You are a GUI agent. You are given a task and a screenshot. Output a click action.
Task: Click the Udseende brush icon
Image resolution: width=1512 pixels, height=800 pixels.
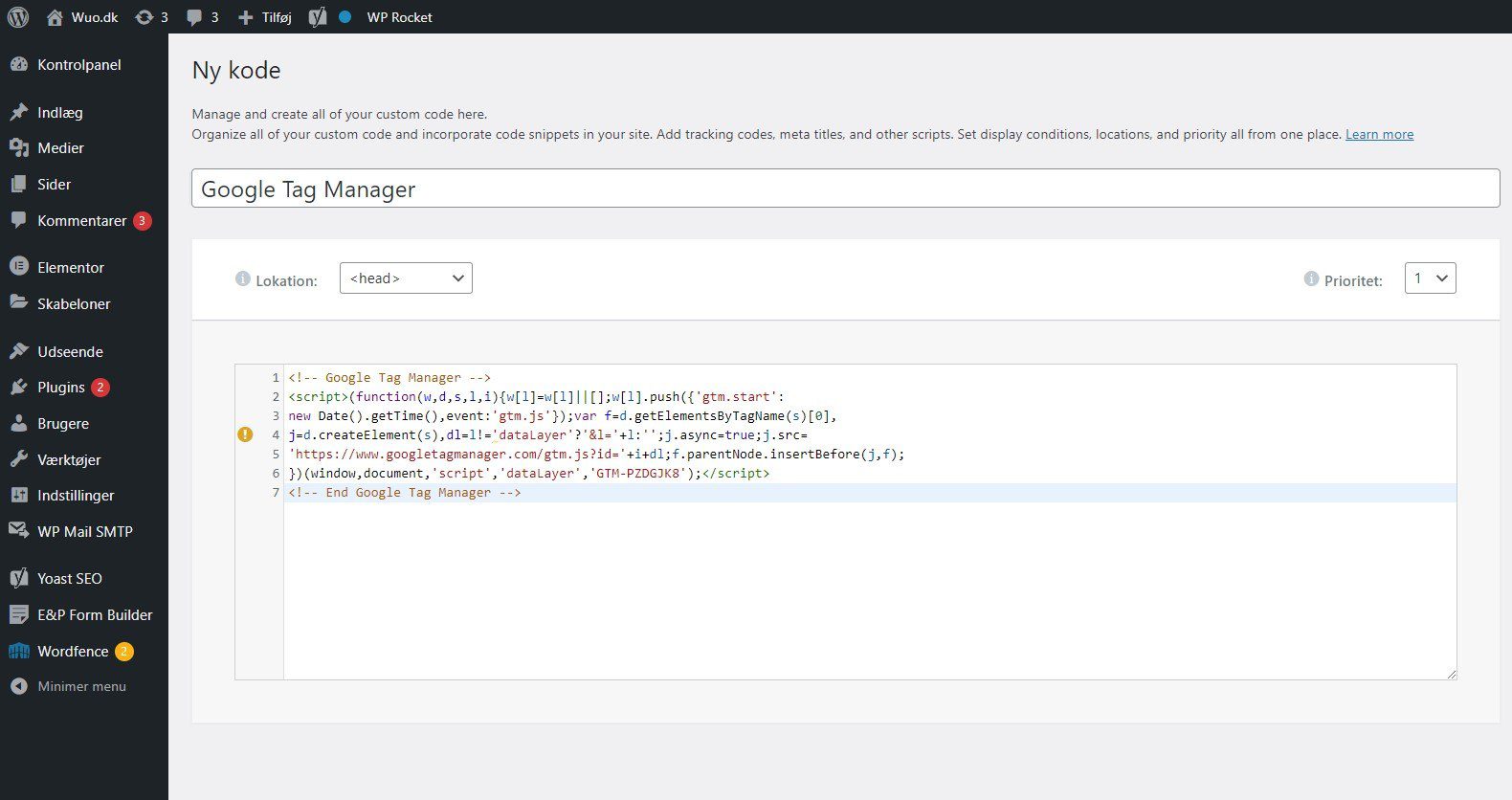(19, 351)
